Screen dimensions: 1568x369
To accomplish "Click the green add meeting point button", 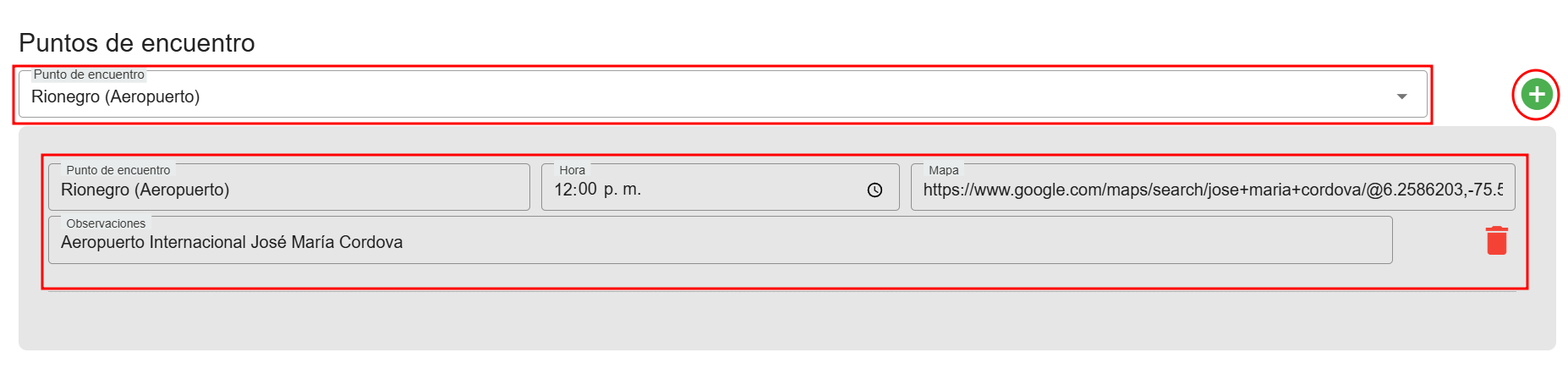I will coord(1536,94).
